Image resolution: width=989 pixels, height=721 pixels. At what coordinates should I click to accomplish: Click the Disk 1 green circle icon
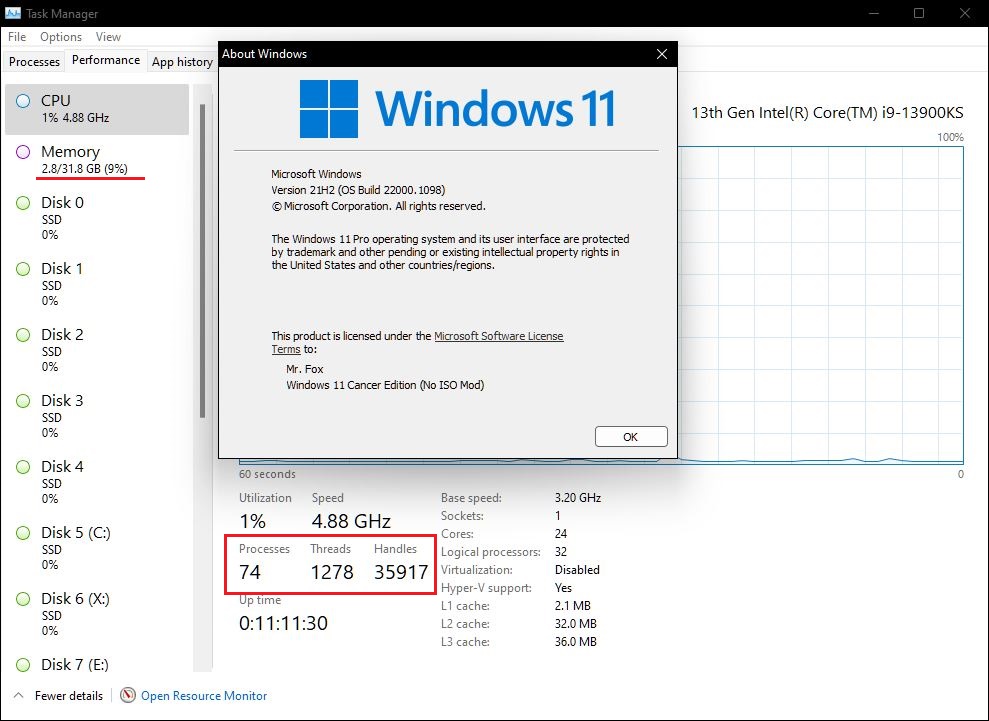point(23,269)
